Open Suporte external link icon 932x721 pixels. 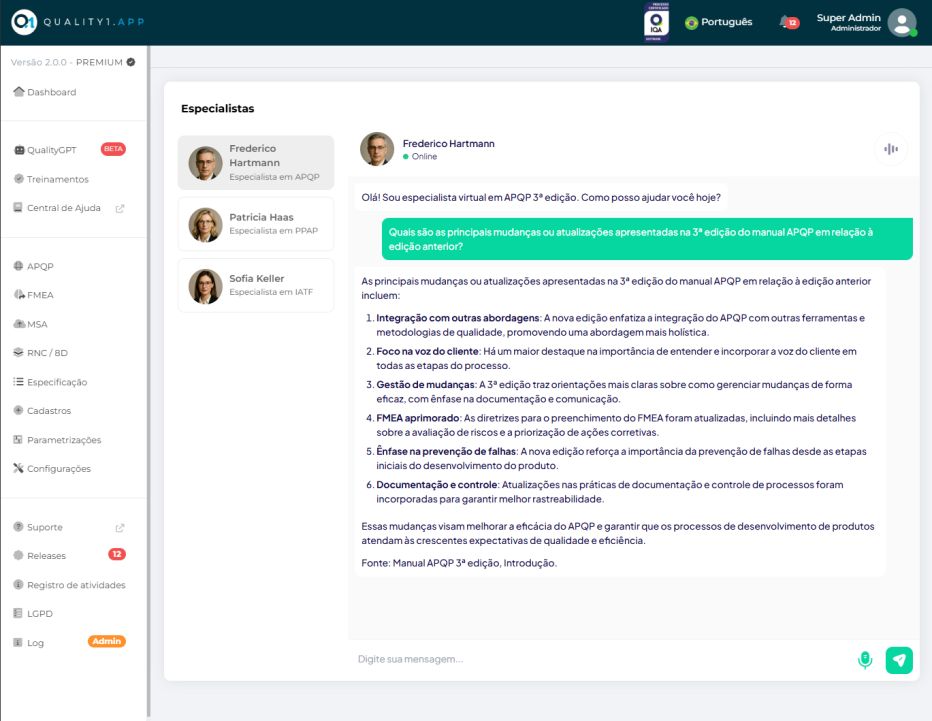[119, 527]
